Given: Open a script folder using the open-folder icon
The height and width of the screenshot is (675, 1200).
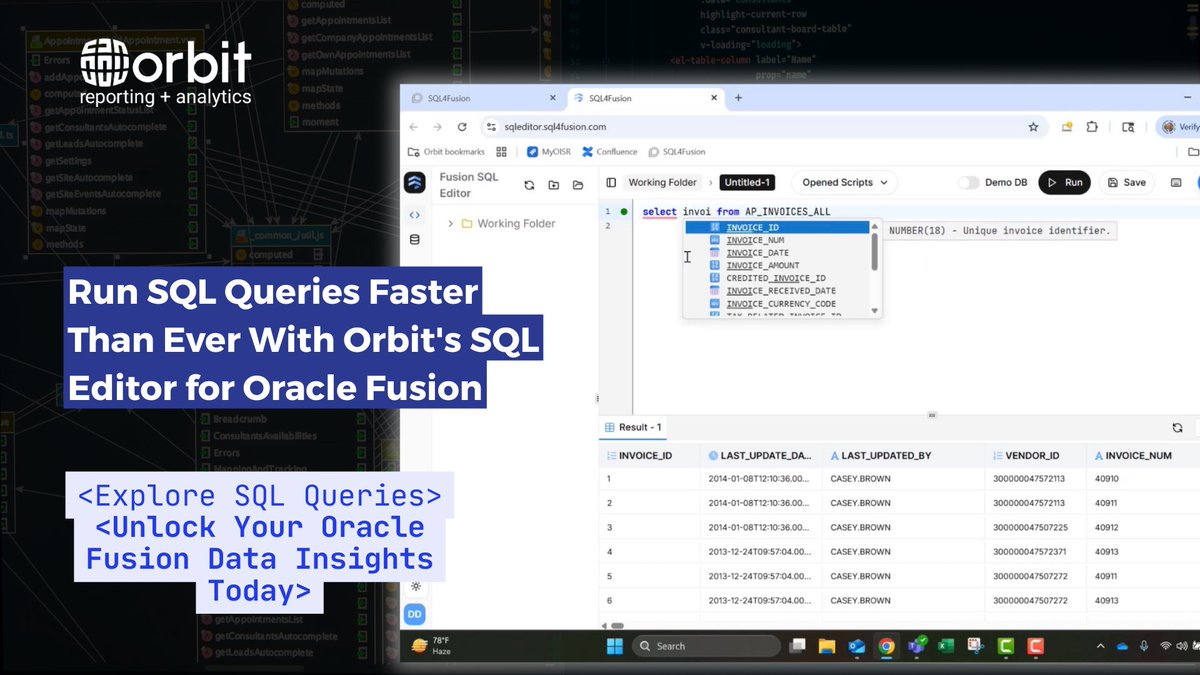Looking at the screenshot, I should click(x=578, y=183).
